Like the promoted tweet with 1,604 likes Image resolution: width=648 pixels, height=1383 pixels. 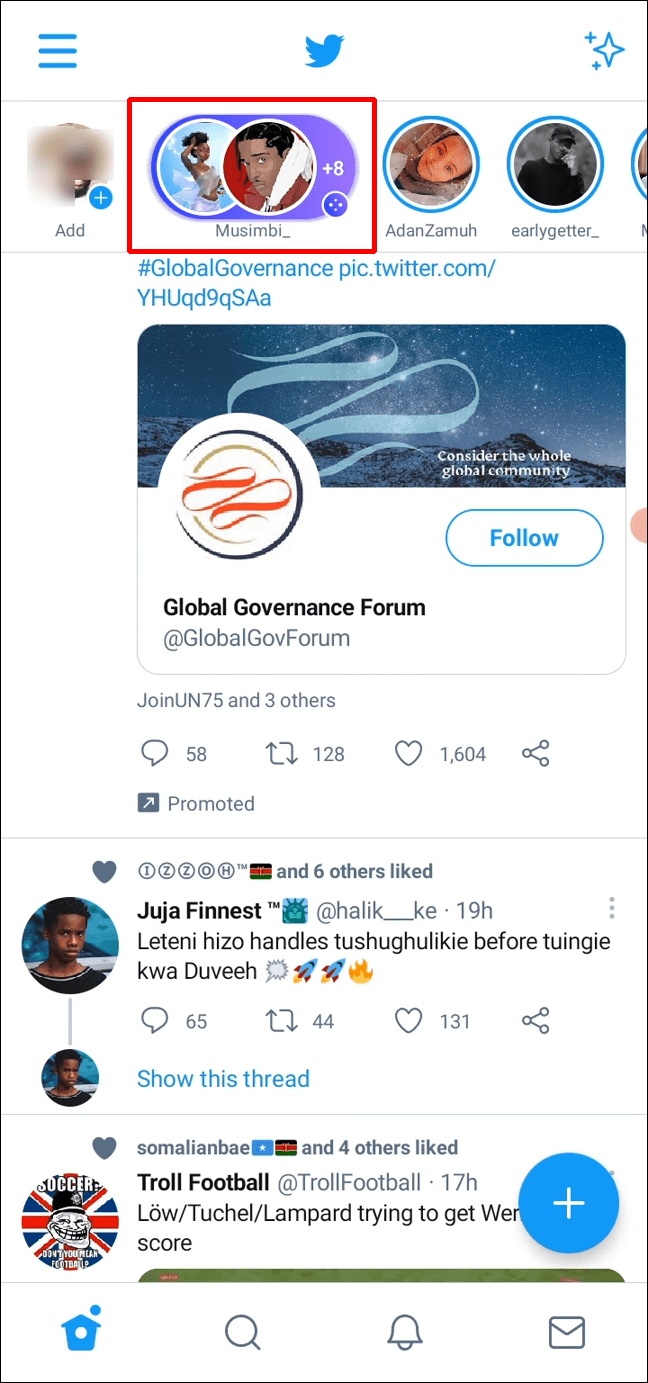coord(408,753)
